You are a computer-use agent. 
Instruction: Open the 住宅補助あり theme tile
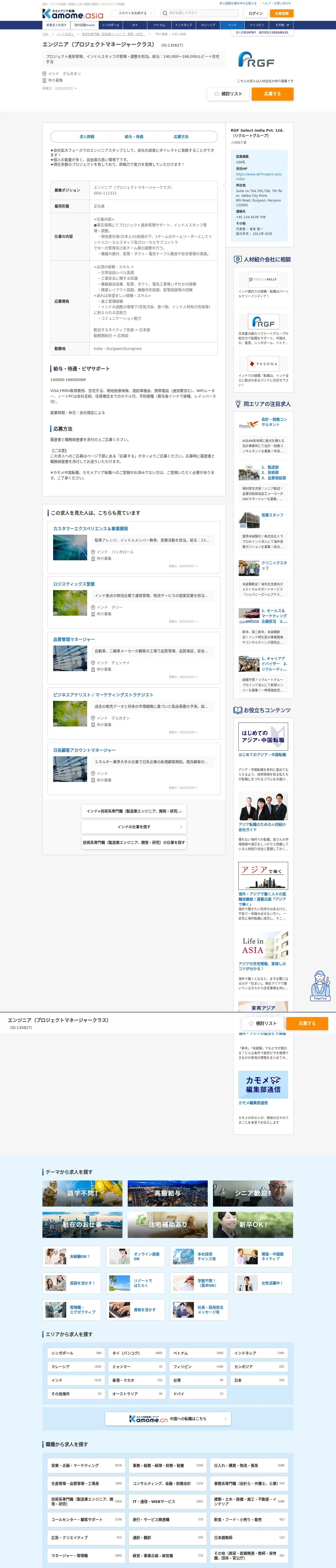click(x=168, y=1225)
